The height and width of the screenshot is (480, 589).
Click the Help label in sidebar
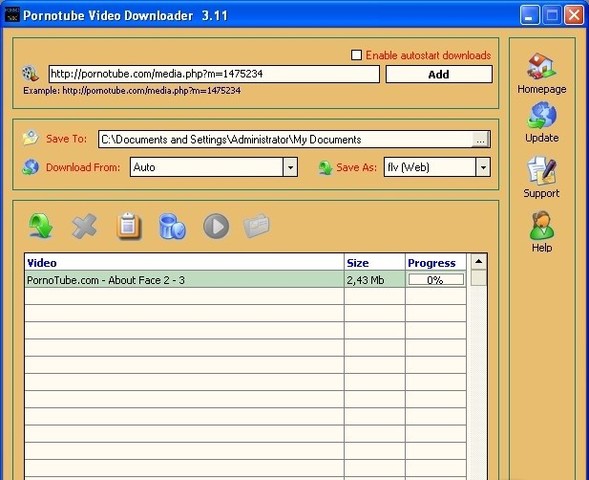click(542, 248)
